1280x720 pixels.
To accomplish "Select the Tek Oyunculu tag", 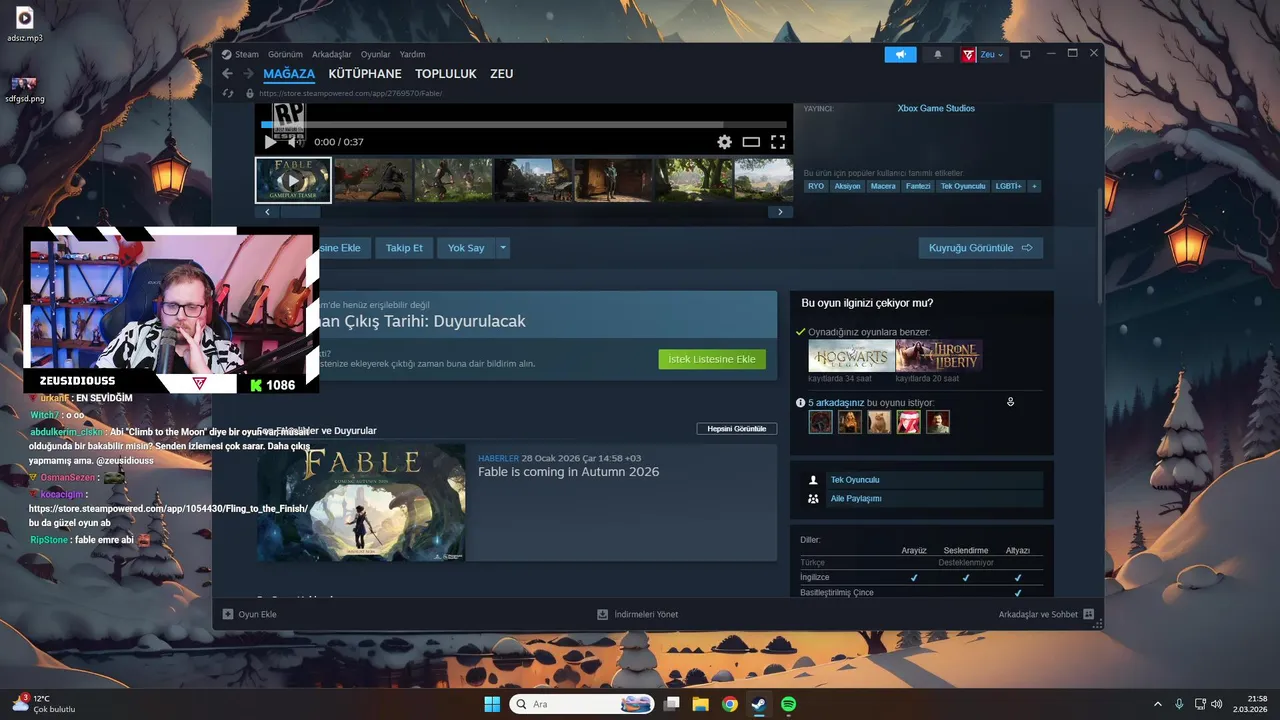I will [963, 186].
